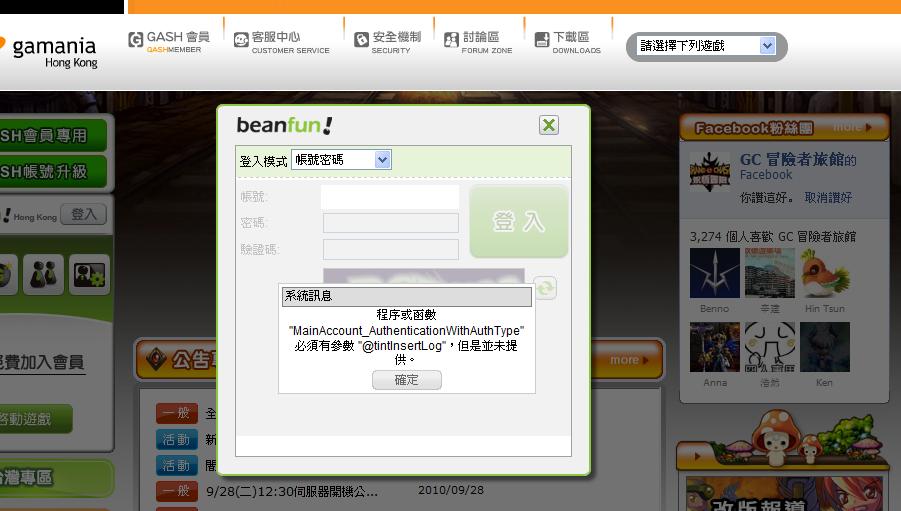Click the 登入 button in left sidebar
Image resolution: width=901 pixels, height=511 pixels.
point(83,214)
